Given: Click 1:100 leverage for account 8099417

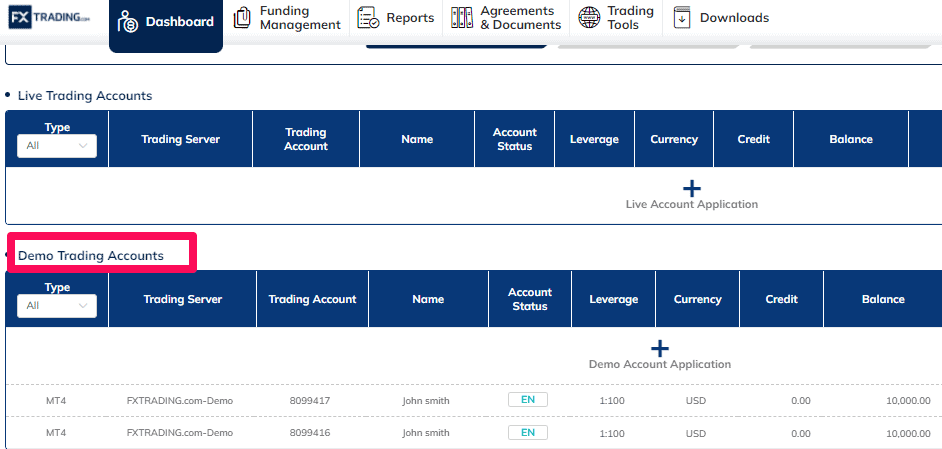Looking at the screenshot, I should [x=613, y=400].
